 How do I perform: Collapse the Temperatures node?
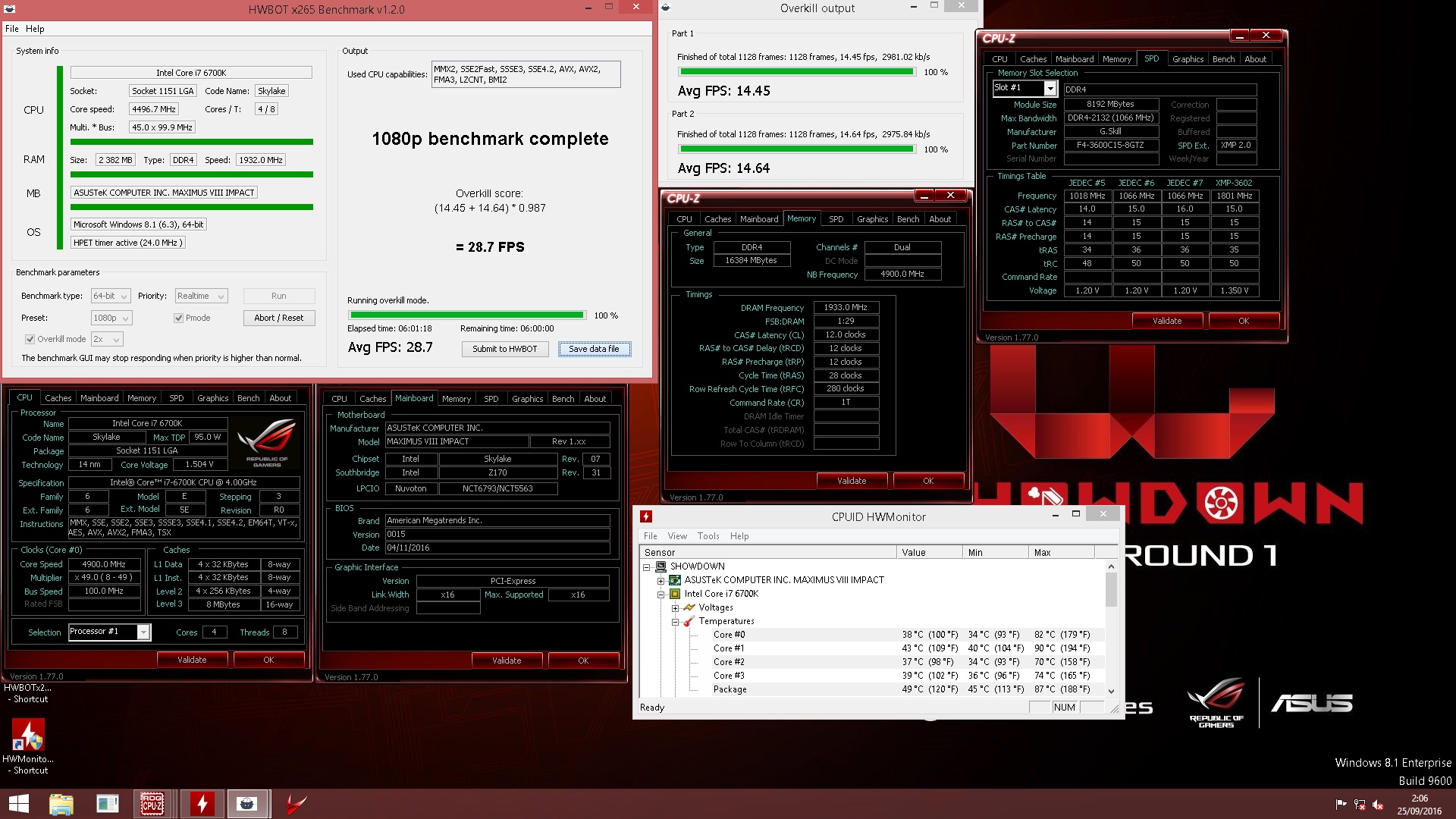click(x=675, y=621)
